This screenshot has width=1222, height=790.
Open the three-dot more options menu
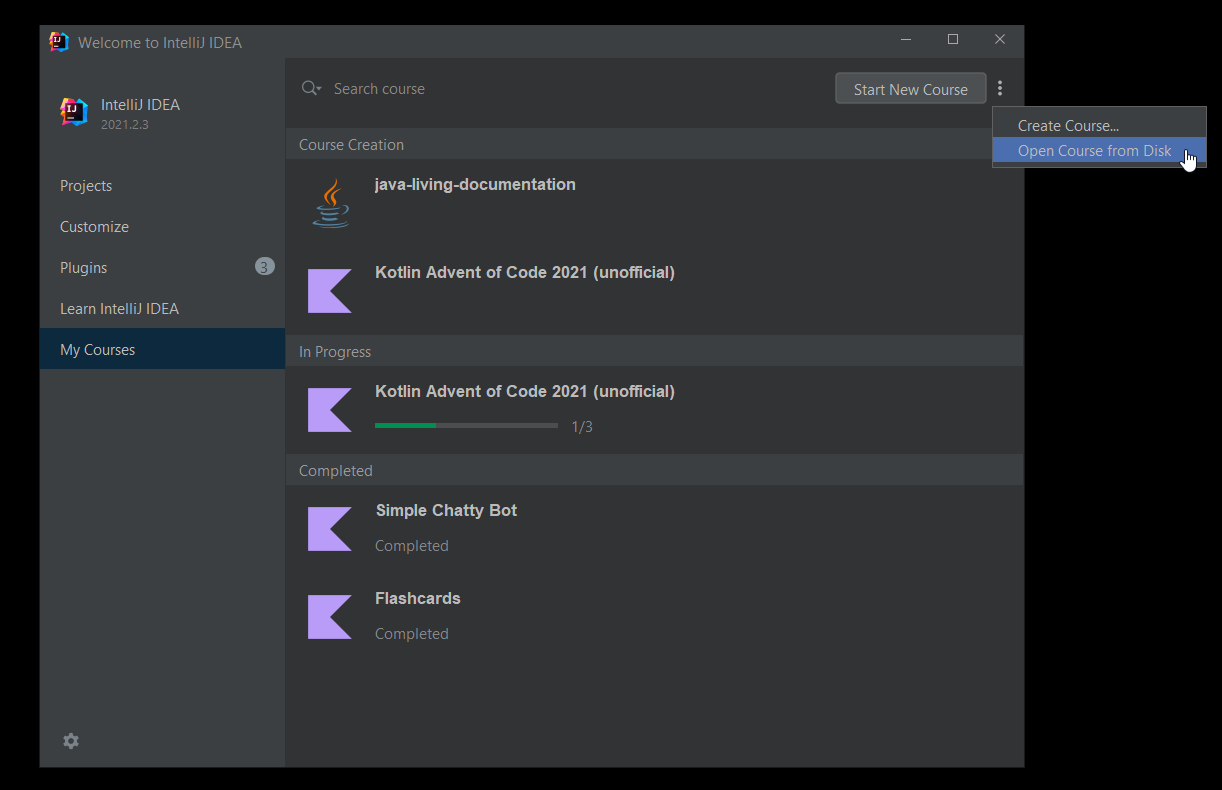point(999,89)
